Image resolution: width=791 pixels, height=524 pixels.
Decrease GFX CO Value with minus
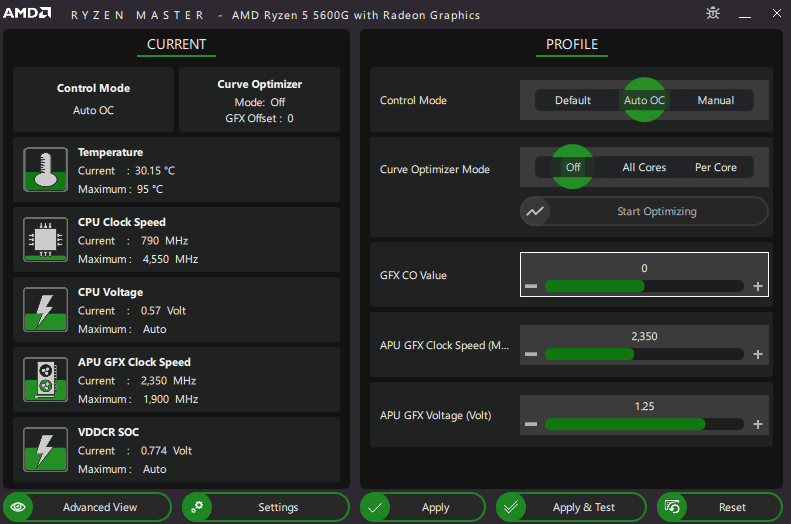(531, 286)
